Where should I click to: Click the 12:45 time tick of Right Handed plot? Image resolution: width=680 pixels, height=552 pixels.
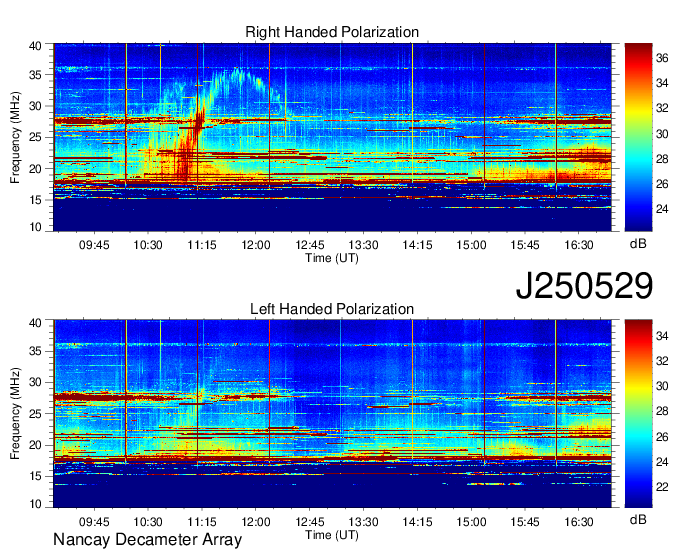pyautogui.click(x=310, y=245)
